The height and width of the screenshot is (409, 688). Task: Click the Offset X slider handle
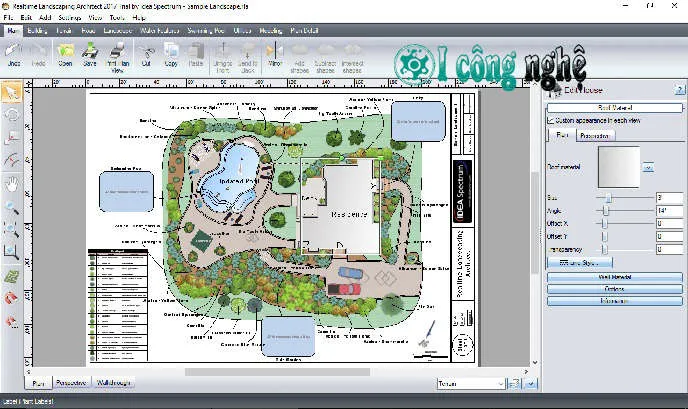pos(604,224)
